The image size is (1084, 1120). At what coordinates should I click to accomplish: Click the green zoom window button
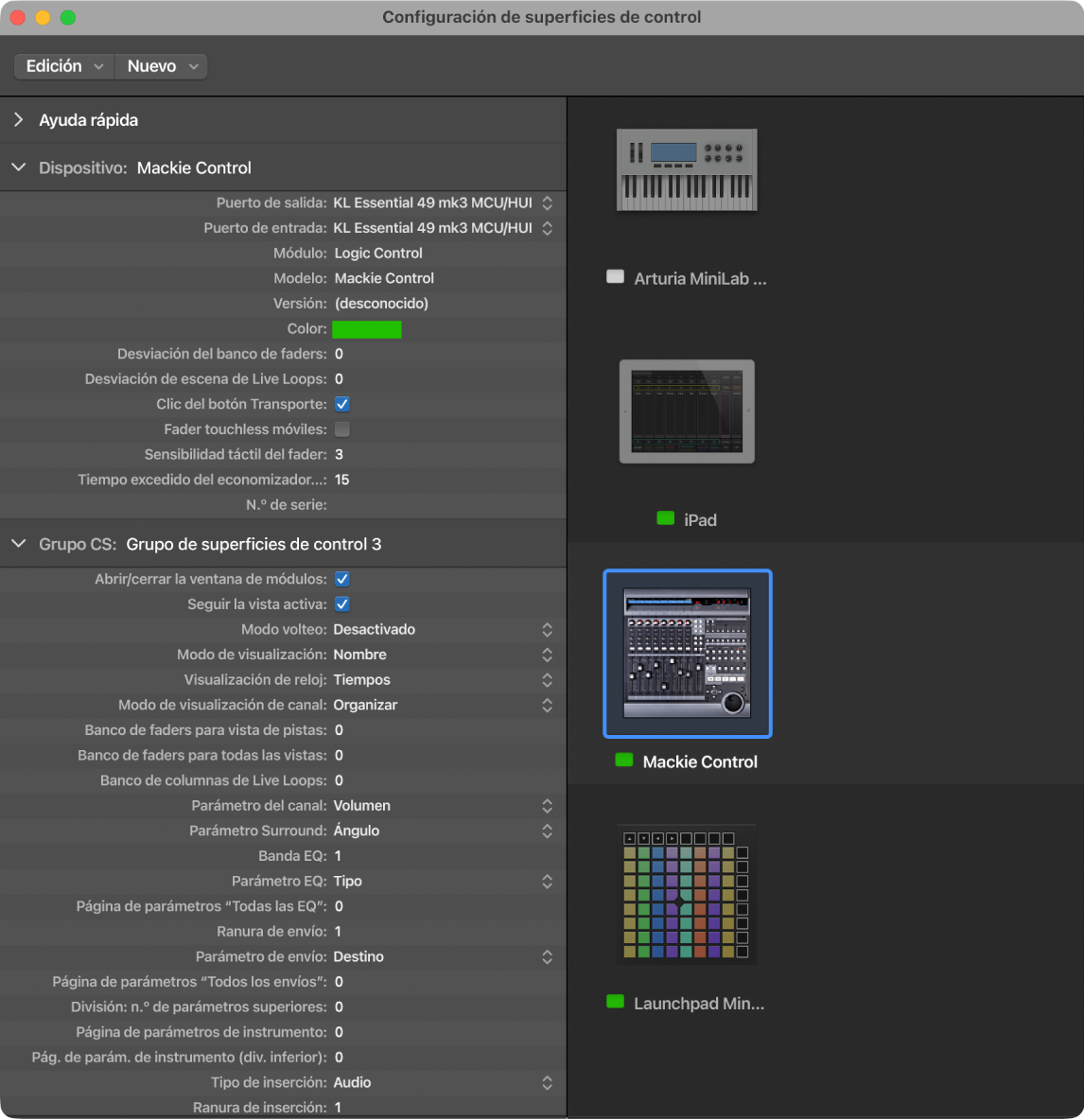coord(68,17)
